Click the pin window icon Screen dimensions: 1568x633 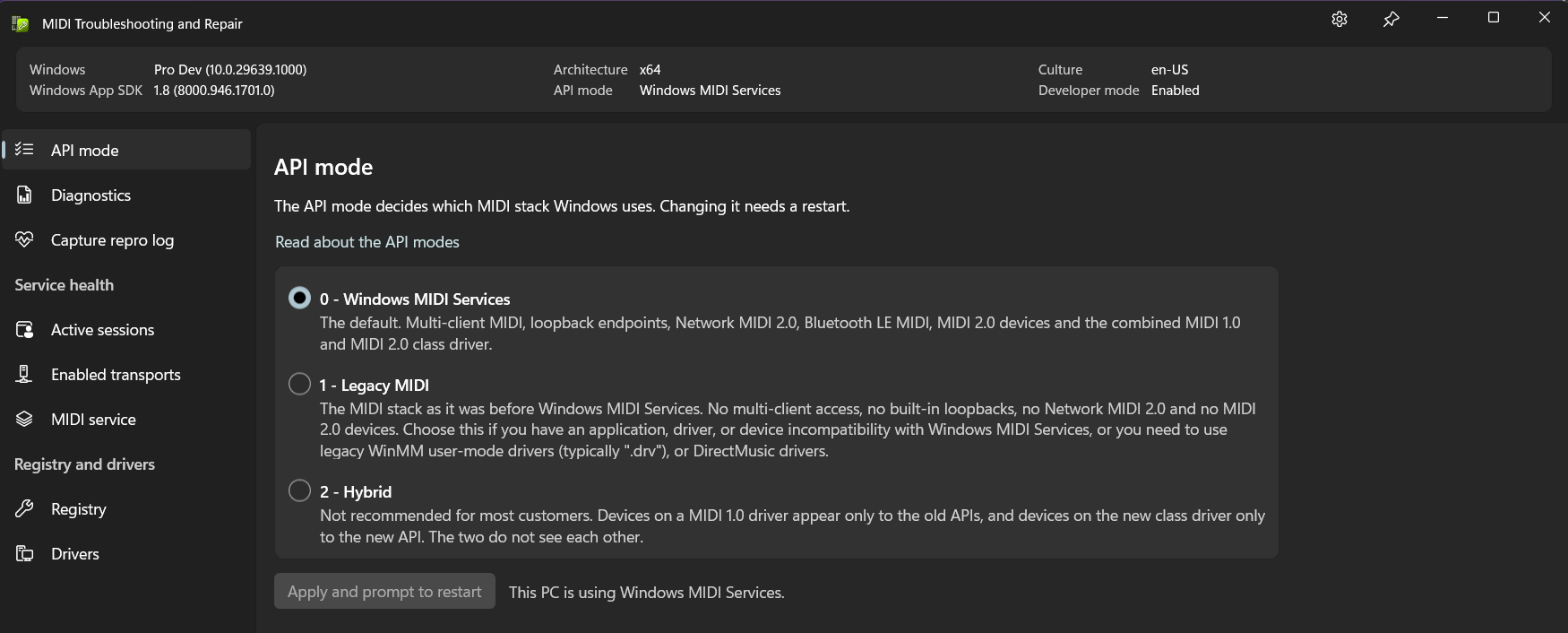coord(1391,19)
